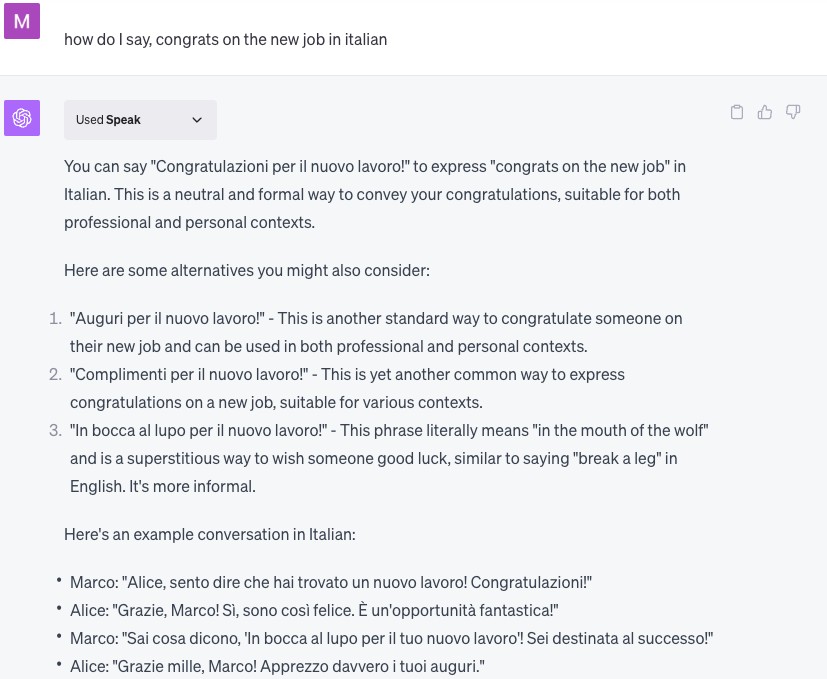
Task: Give the response a thumbs up
Action: click(765, 112)
